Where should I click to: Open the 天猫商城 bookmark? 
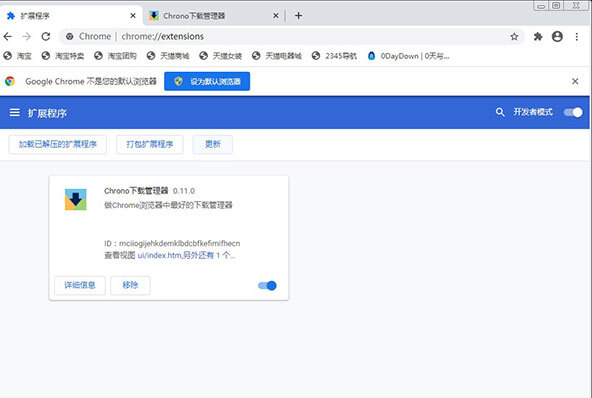(168, 56)
